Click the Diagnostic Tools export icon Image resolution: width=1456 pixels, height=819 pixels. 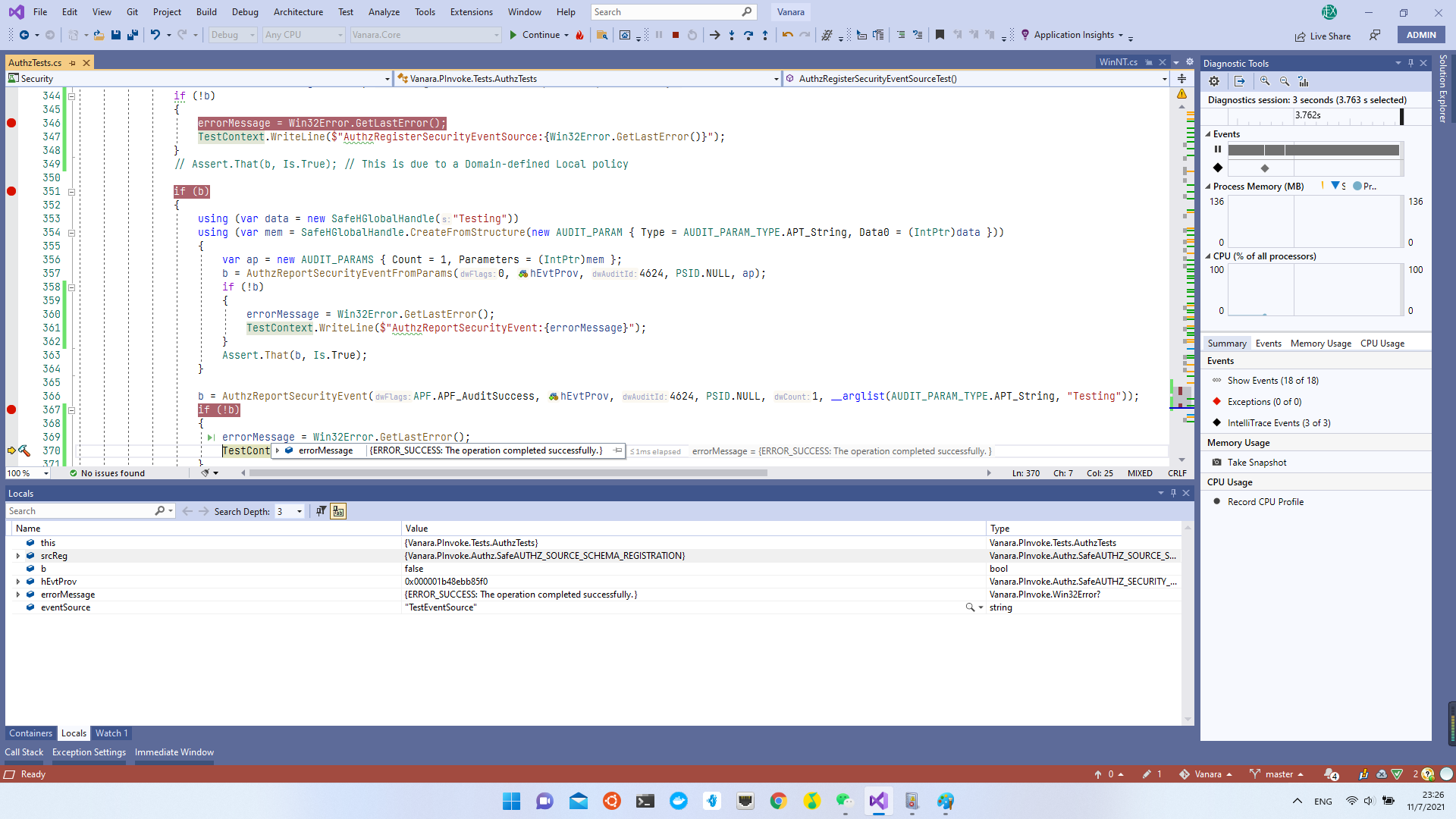[1240, 81]
